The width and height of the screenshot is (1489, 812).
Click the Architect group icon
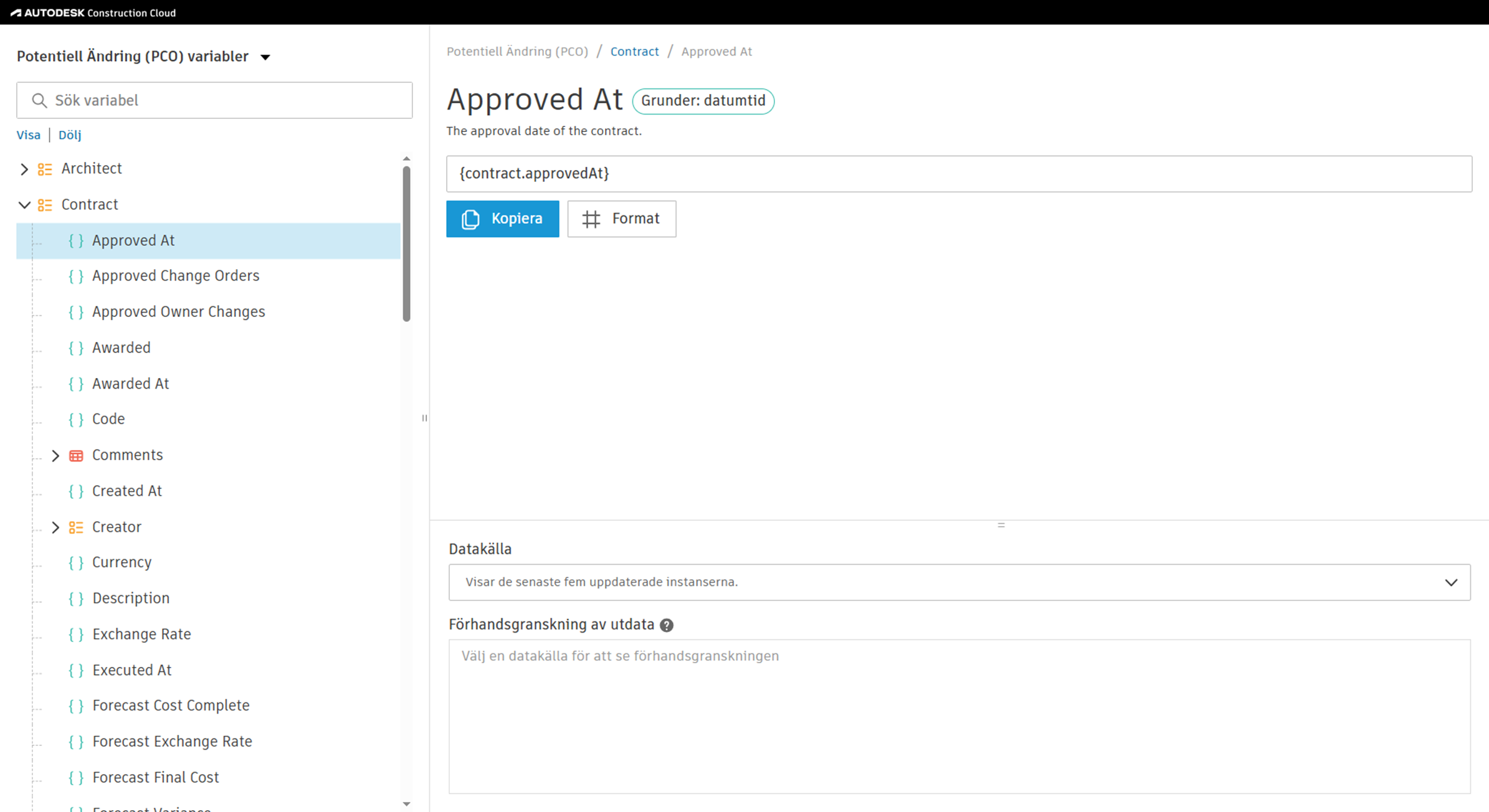pos(45,169)
